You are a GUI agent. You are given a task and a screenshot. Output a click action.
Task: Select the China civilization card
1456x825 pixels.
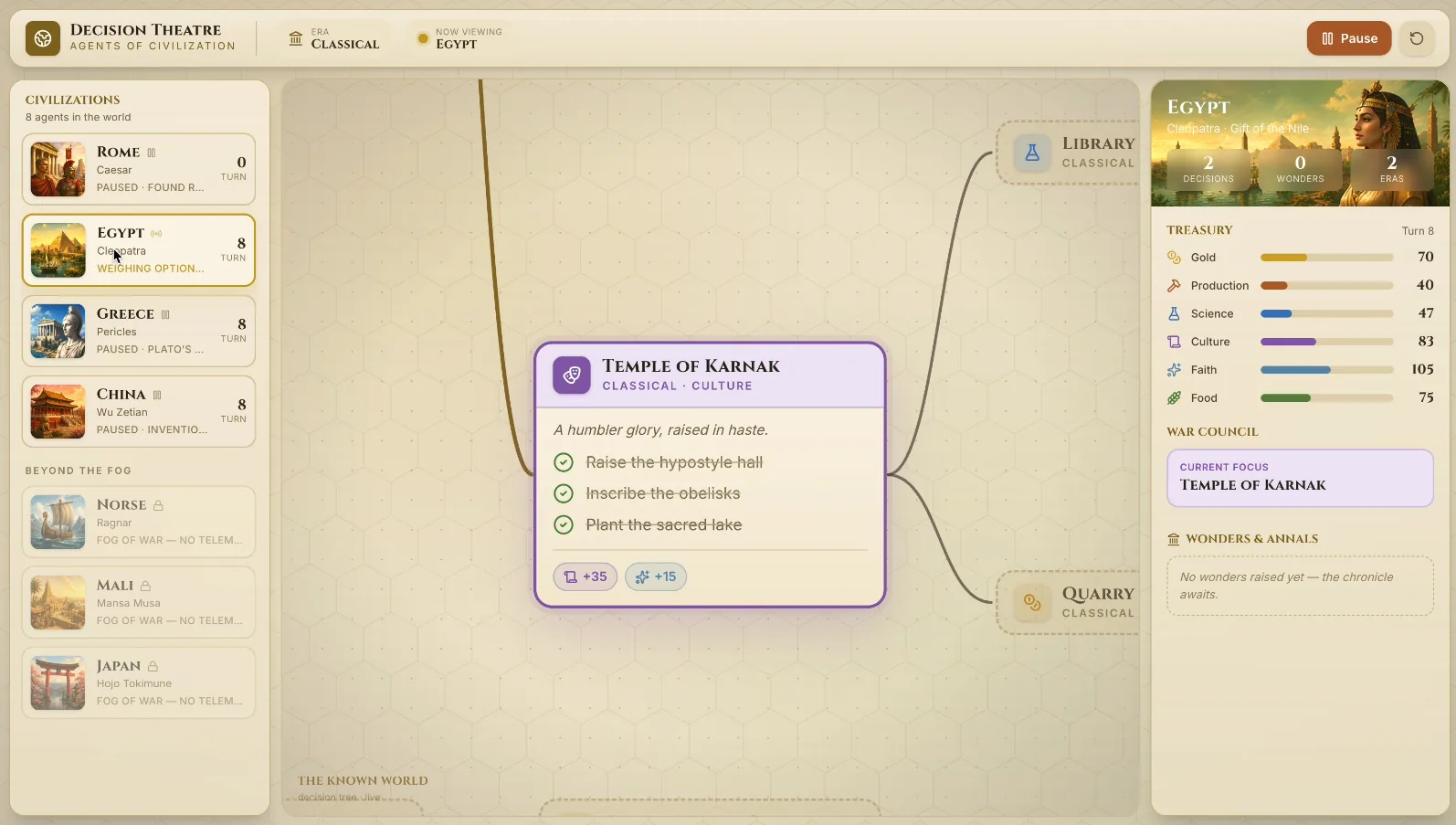[x=139, y=411]
